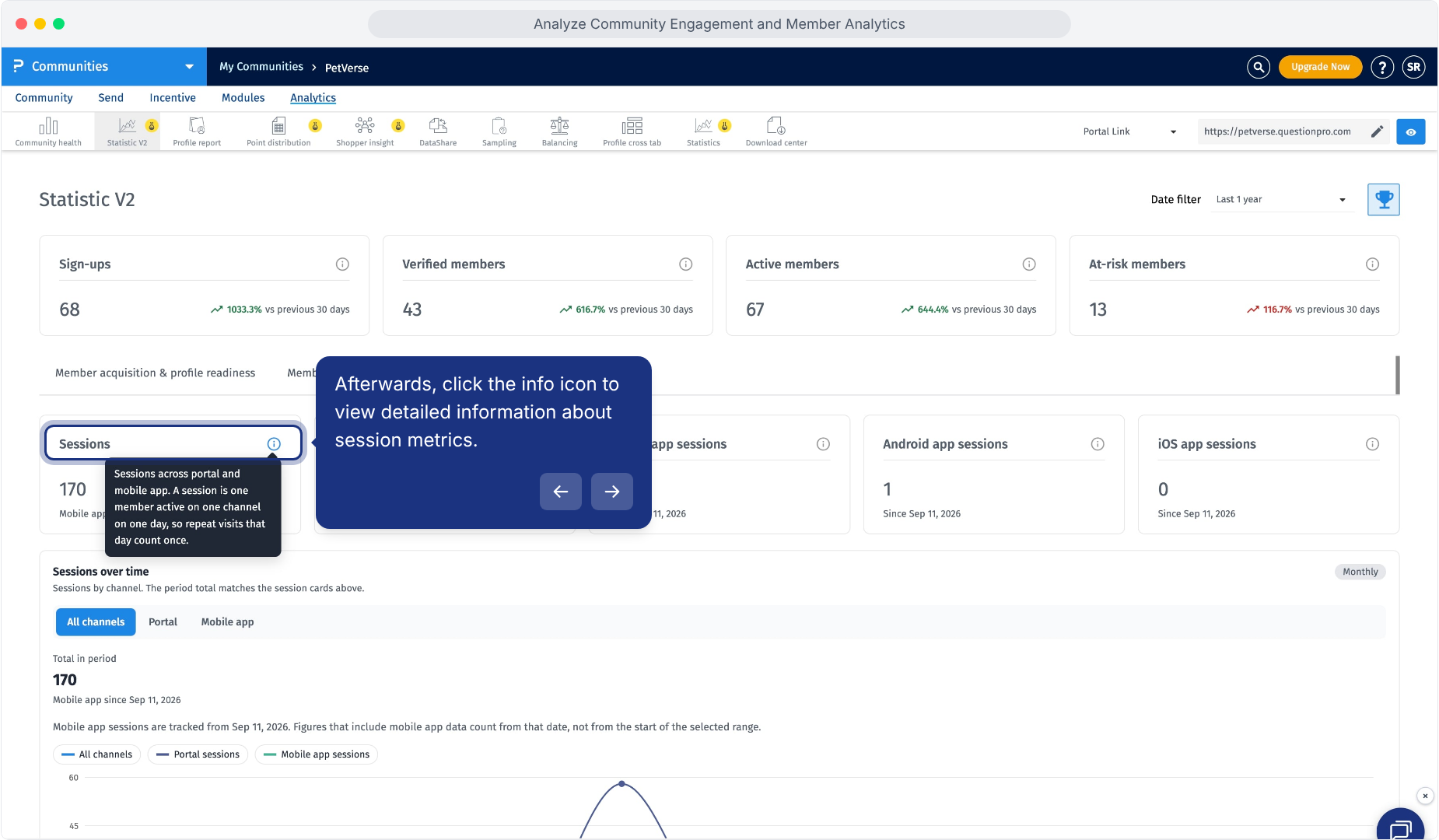Select the Mobile app channel tab
This screenshot has width=1439, height=840.
pos(227,622)
